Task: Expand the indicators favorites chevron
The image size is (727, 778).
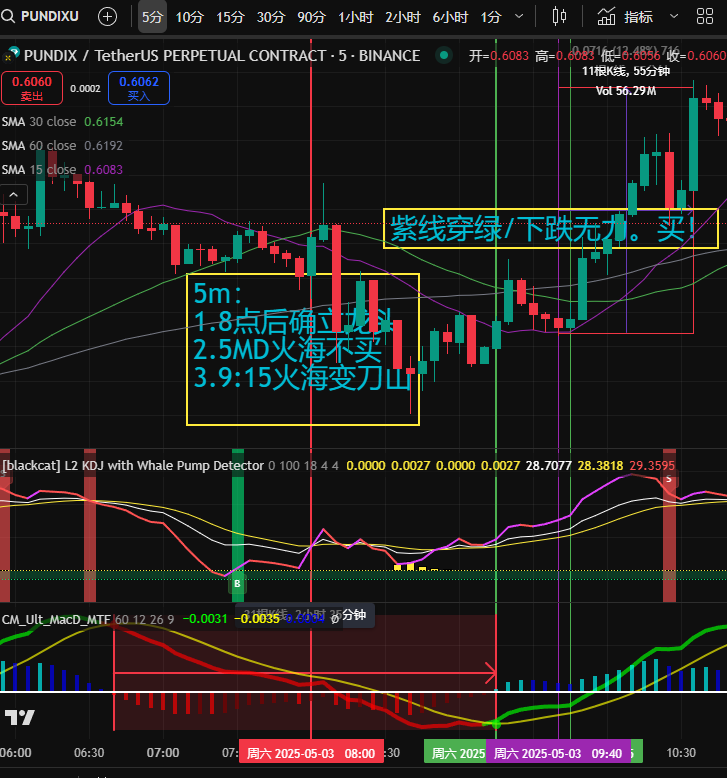Action: [x=673, y=16]
